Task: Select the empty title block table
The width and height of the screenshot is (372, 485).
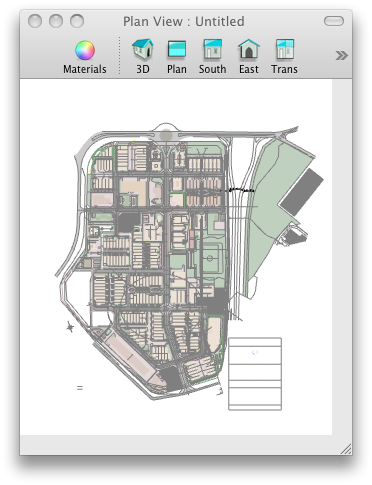Action: pyautogui.click(x=255, y=374)
